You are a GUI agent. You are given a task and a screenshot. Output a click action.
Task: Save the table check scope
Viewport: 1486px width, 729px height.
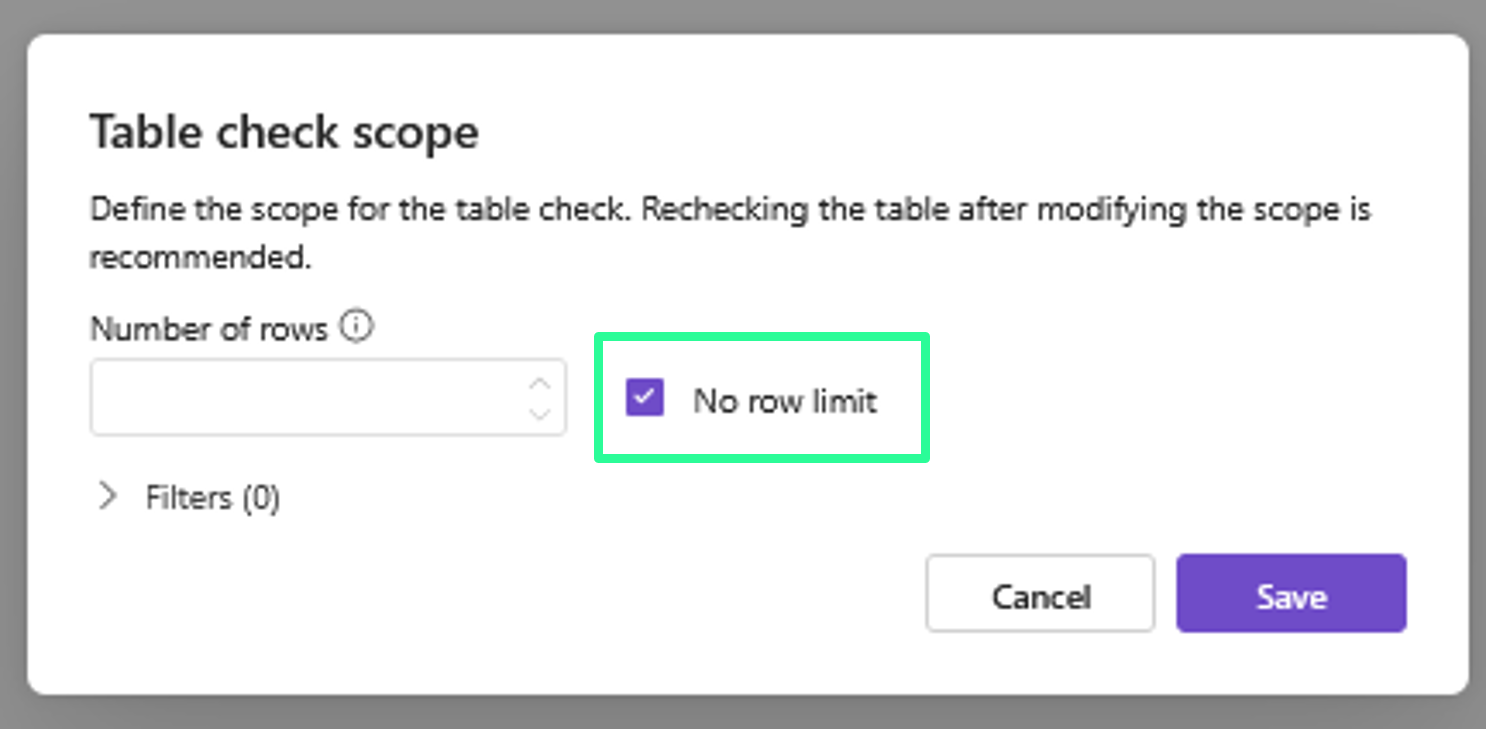pyautogui.click(x=1291, y=594)
